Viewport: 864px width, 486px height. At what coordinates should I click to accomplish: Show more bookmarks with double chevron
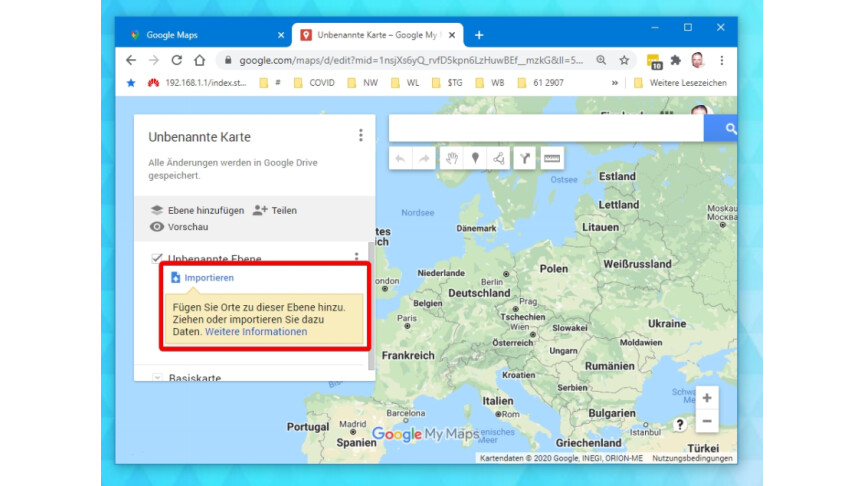[614, 83]
